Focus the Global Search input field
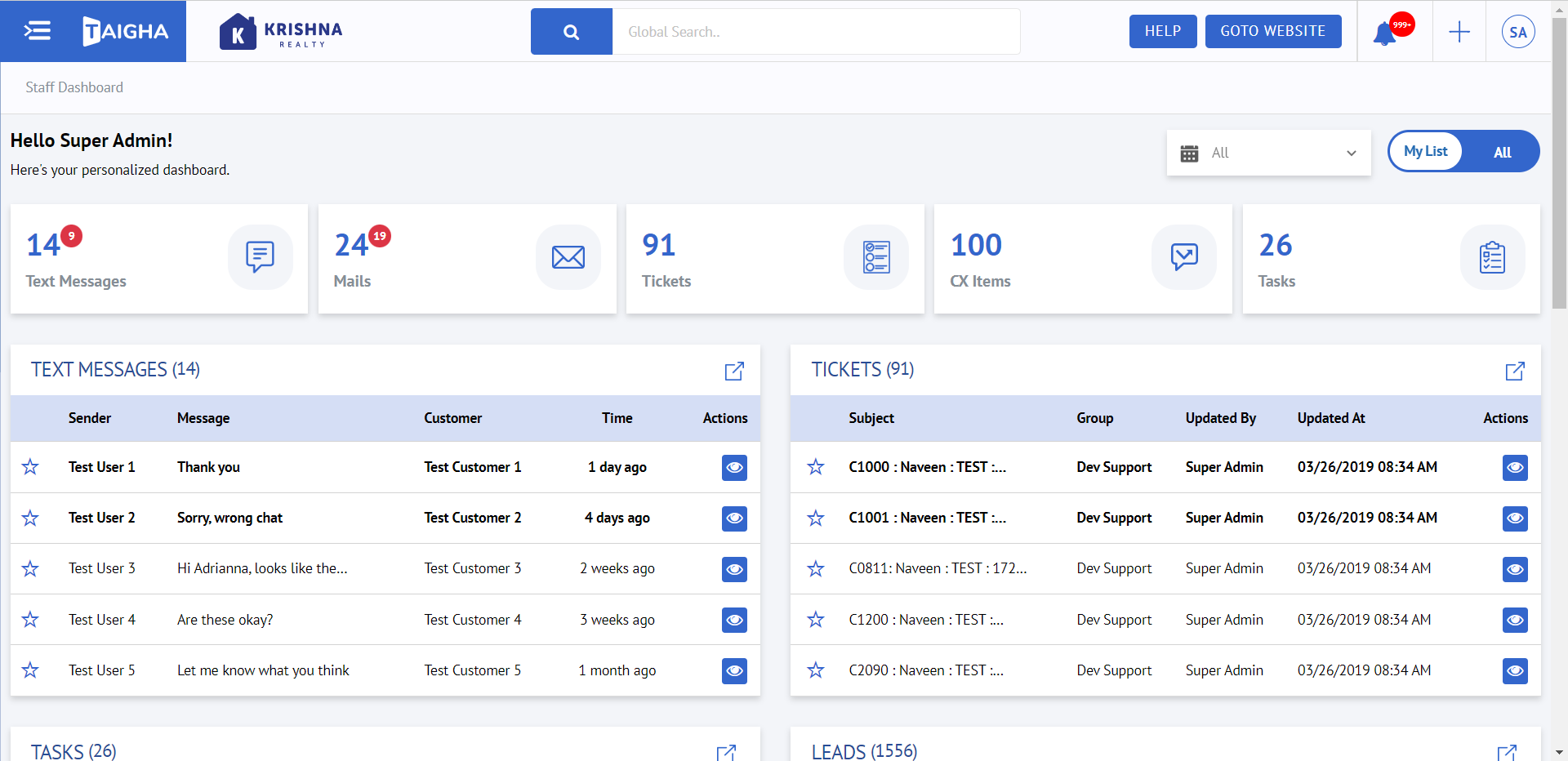The image size is (1568, 761). coord(816,32)
